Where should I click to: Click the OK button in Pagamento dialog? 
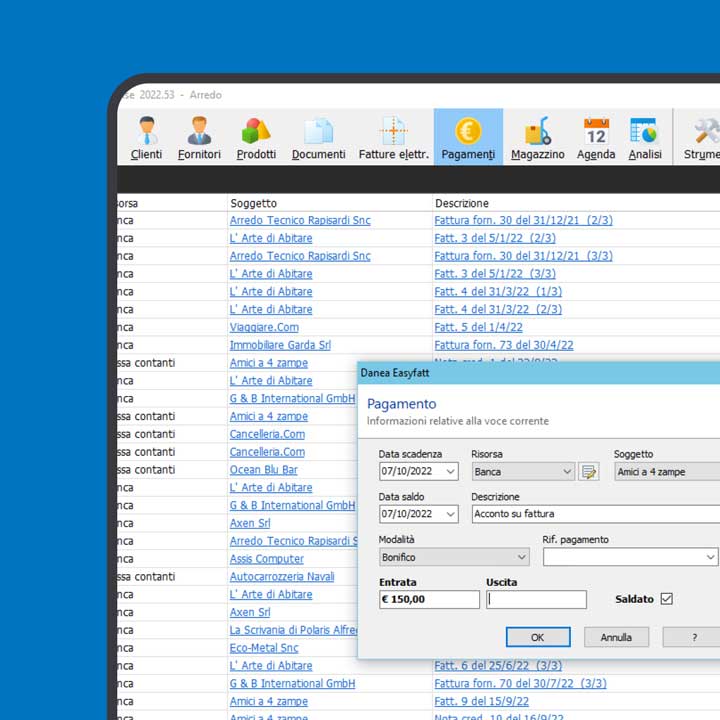coord(538,637)
